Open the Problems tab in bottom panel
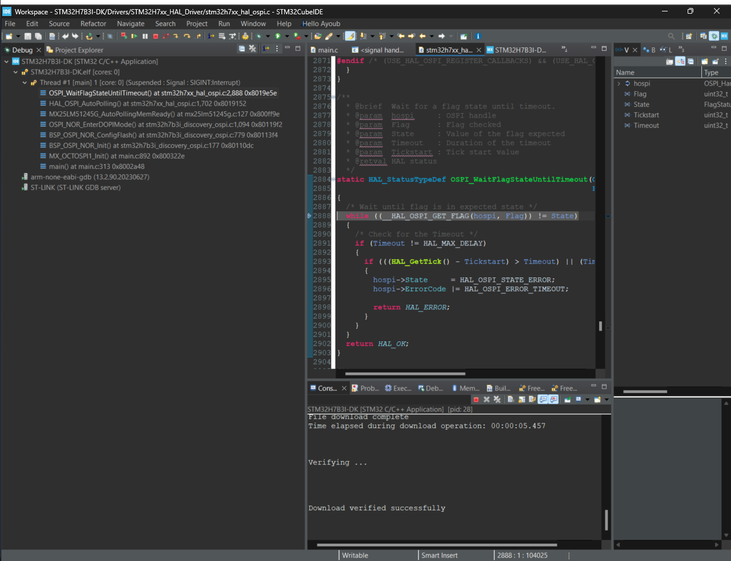 pos(365,388)
